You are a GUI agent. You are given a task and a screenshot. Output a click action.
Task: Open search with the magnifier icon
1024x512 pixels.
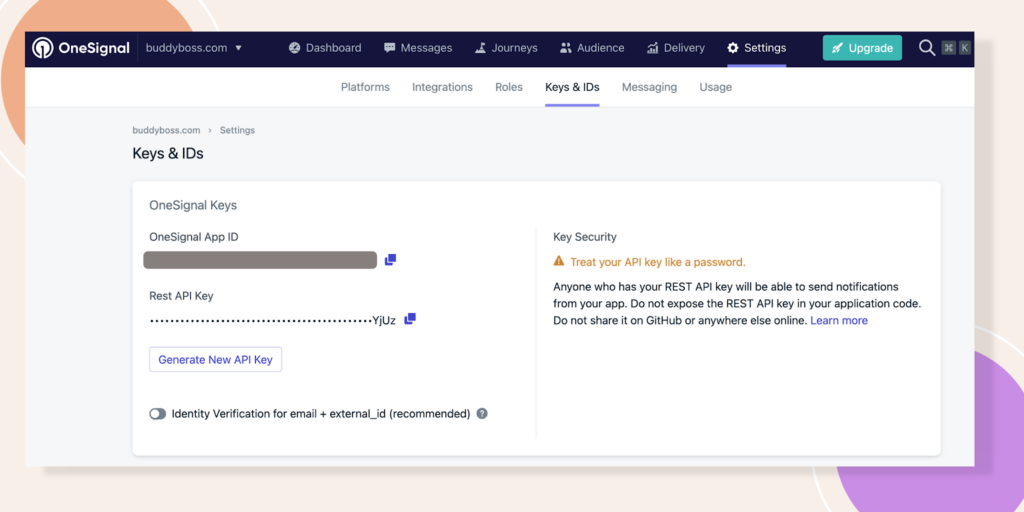tap(927, 48)
